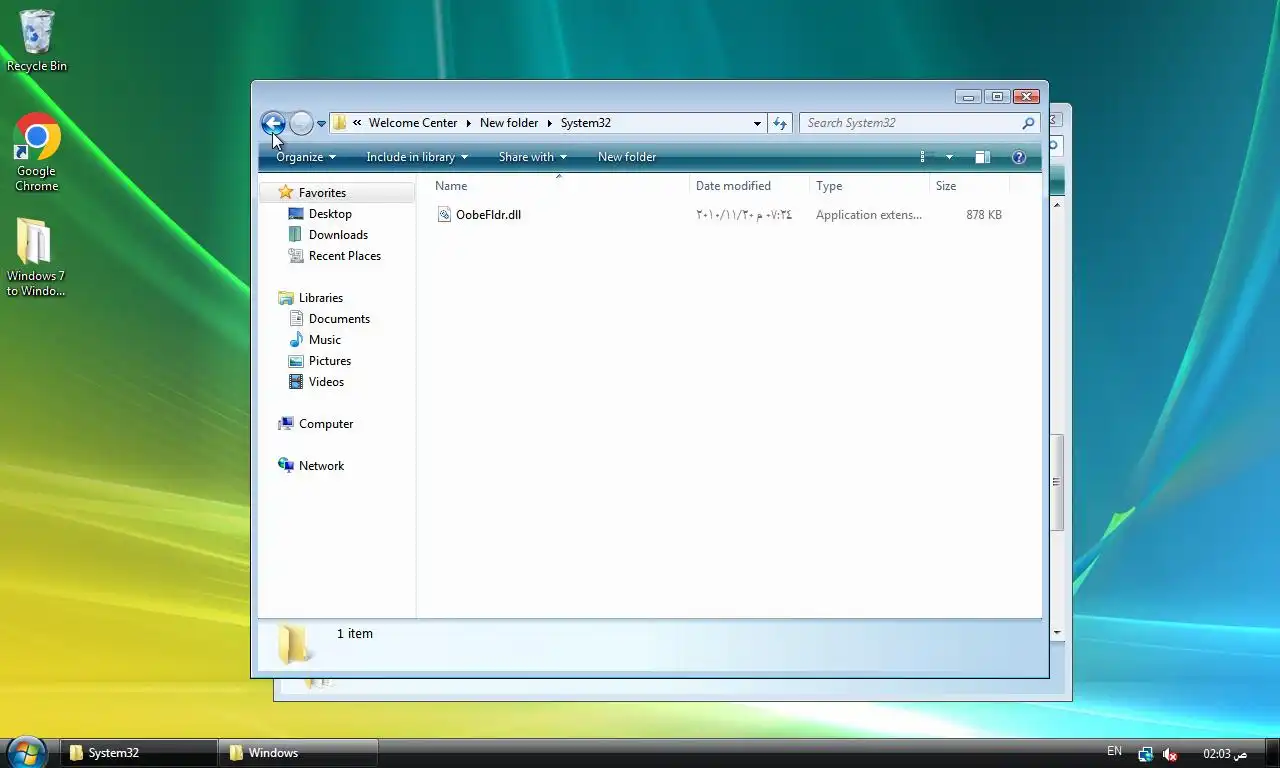Sort by Date modified column header

pos(749,186)
